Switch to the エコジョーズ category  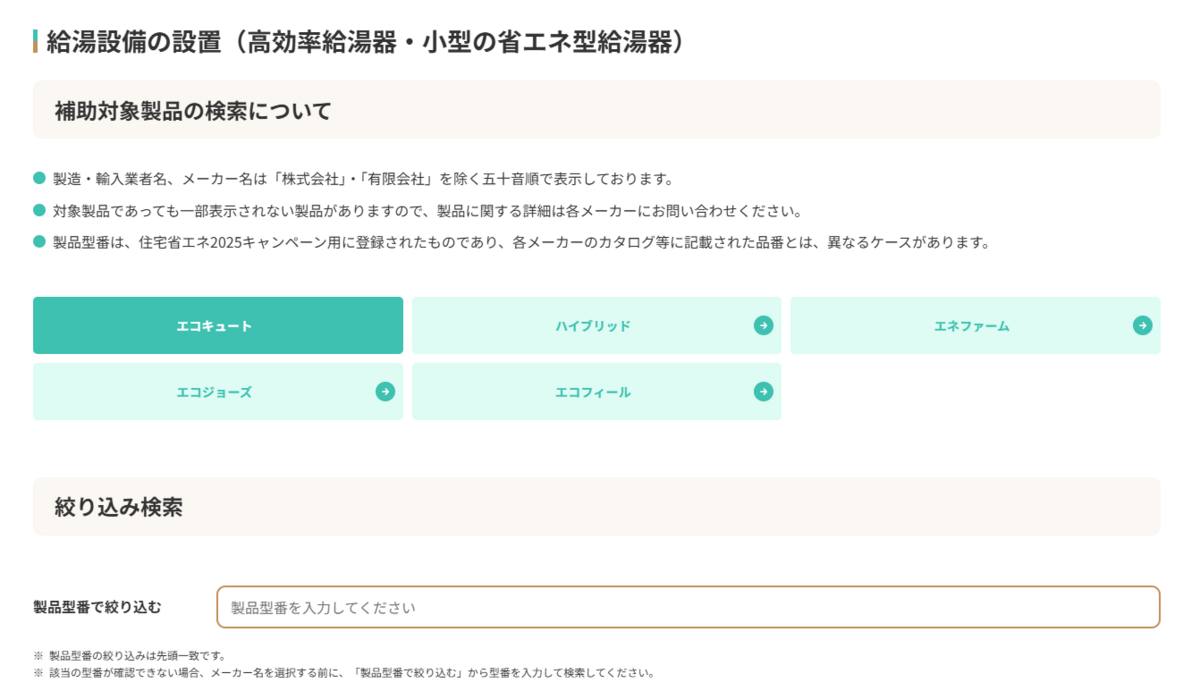(x=218, y=391)
